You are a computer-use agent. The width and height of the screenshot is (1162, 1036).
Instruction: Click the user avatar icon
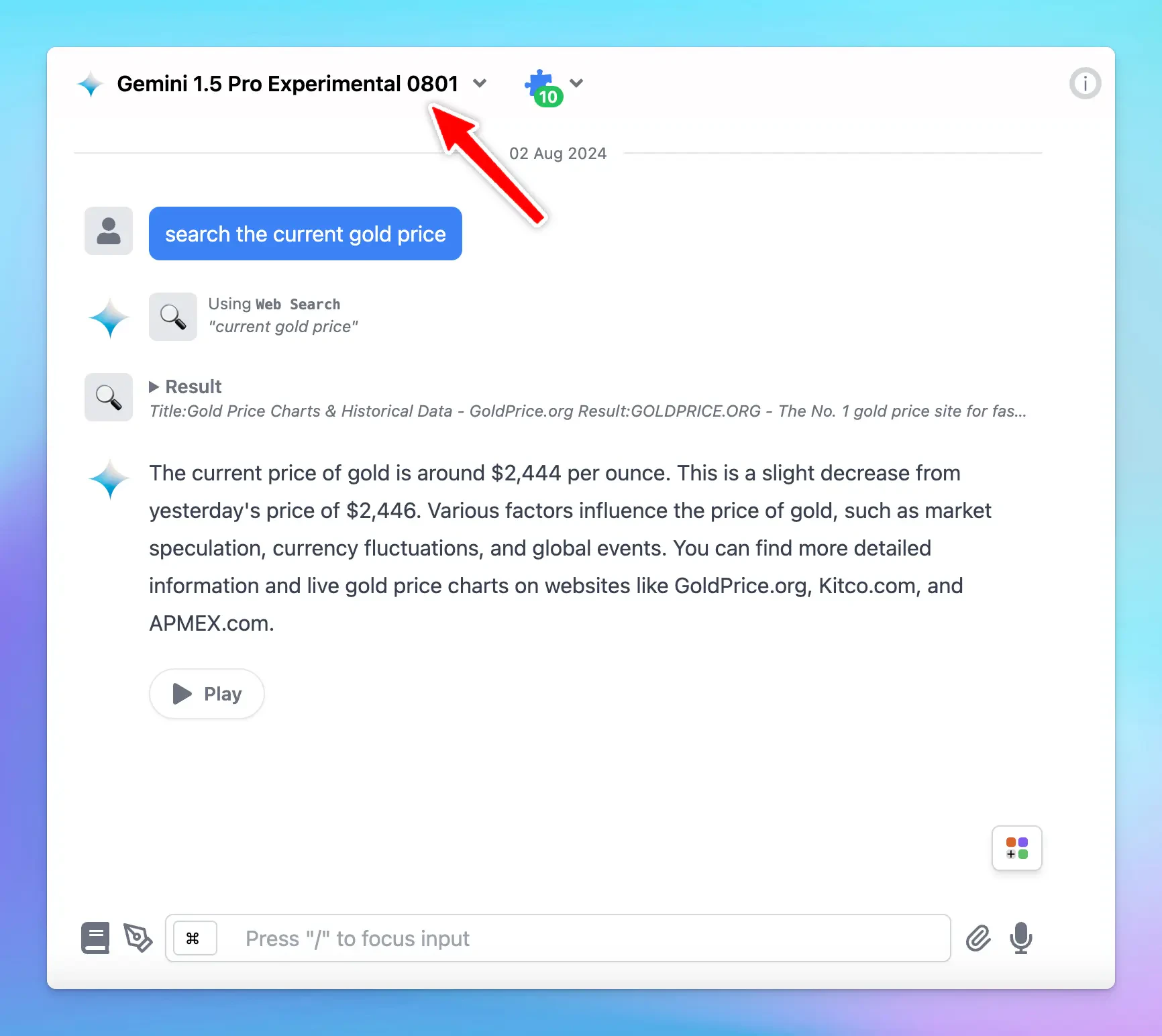[x=109, y=231]
